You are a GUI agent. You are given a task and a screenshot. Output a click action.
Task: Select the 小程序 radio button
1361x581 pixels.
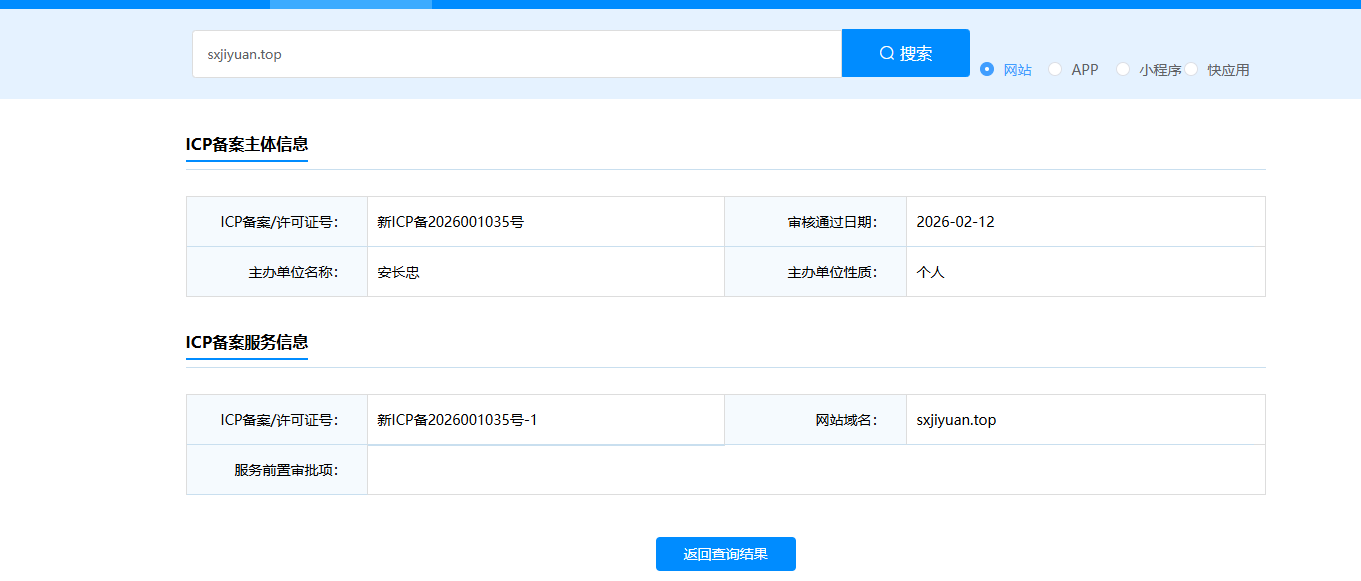(x=1122, y=69)
